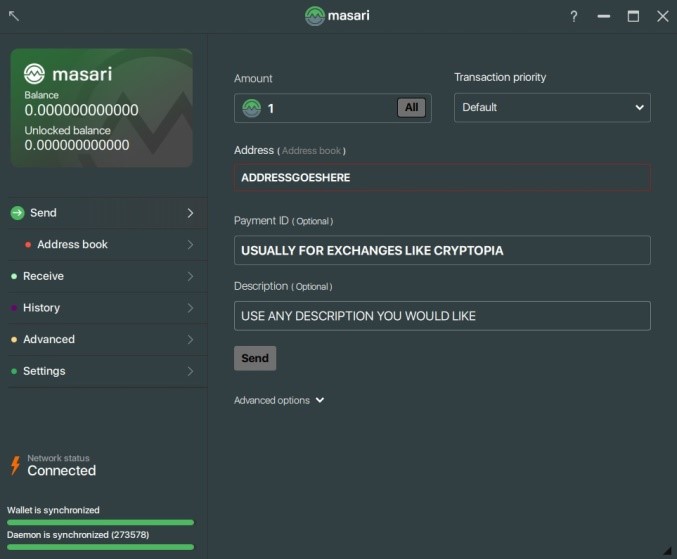Click the detach arrow icon in title bar
The image size is (677, 559).
pyautogui.click(x=14, y=16)
